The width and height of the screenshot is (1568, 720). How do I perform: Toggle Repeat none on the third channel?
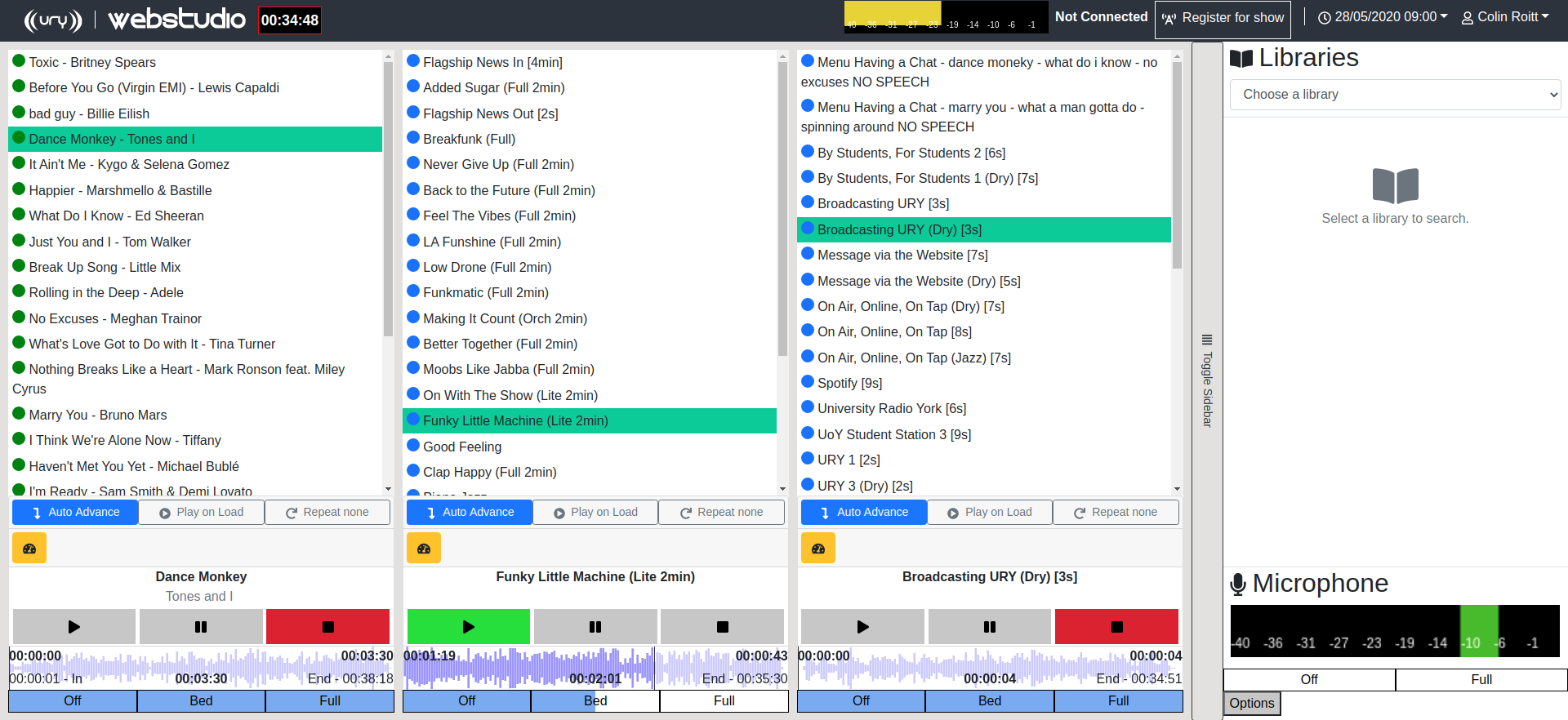(x=1116, y=512)
